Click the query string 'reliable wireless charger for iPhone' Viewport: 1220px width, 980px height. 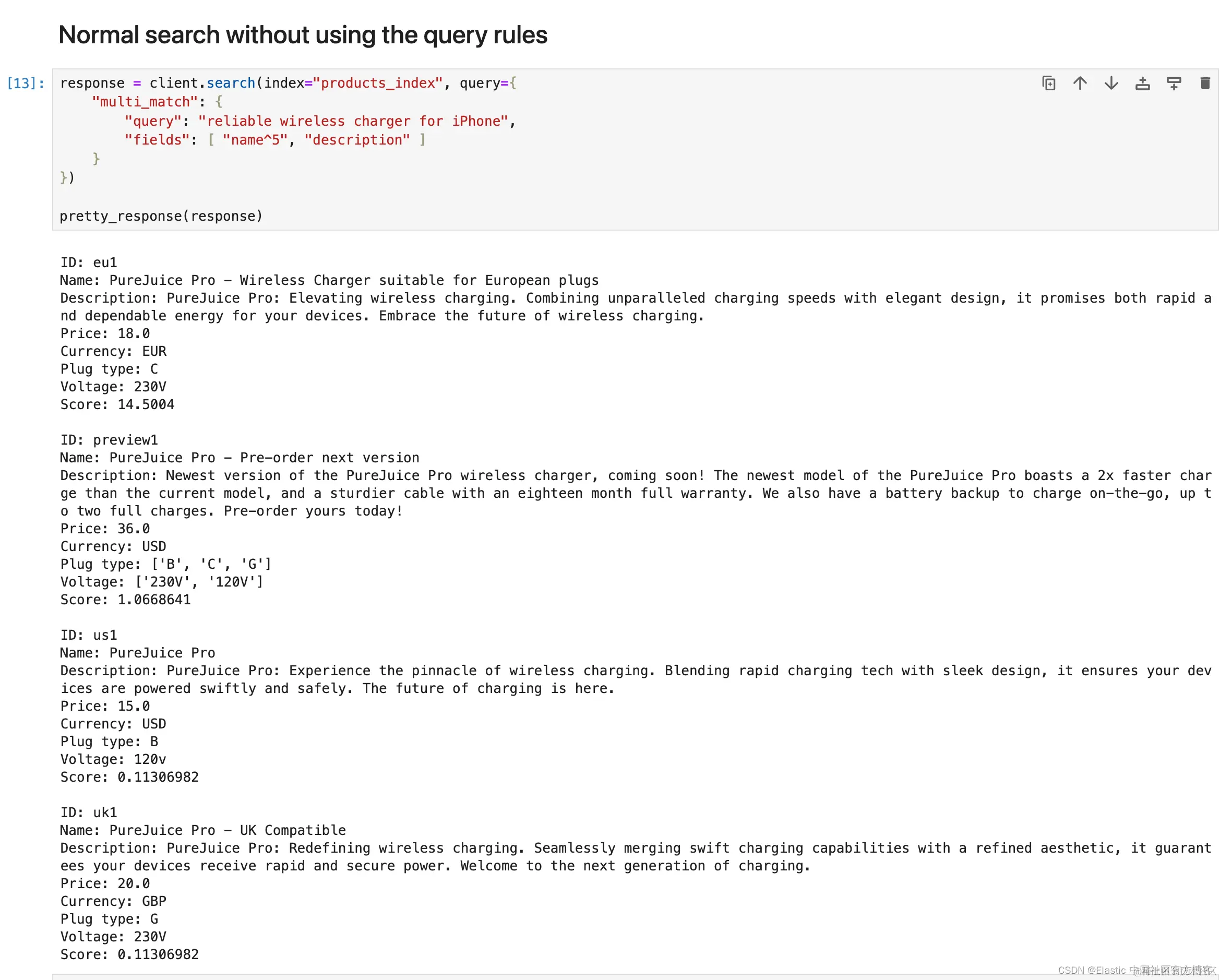tap(353, 121)
